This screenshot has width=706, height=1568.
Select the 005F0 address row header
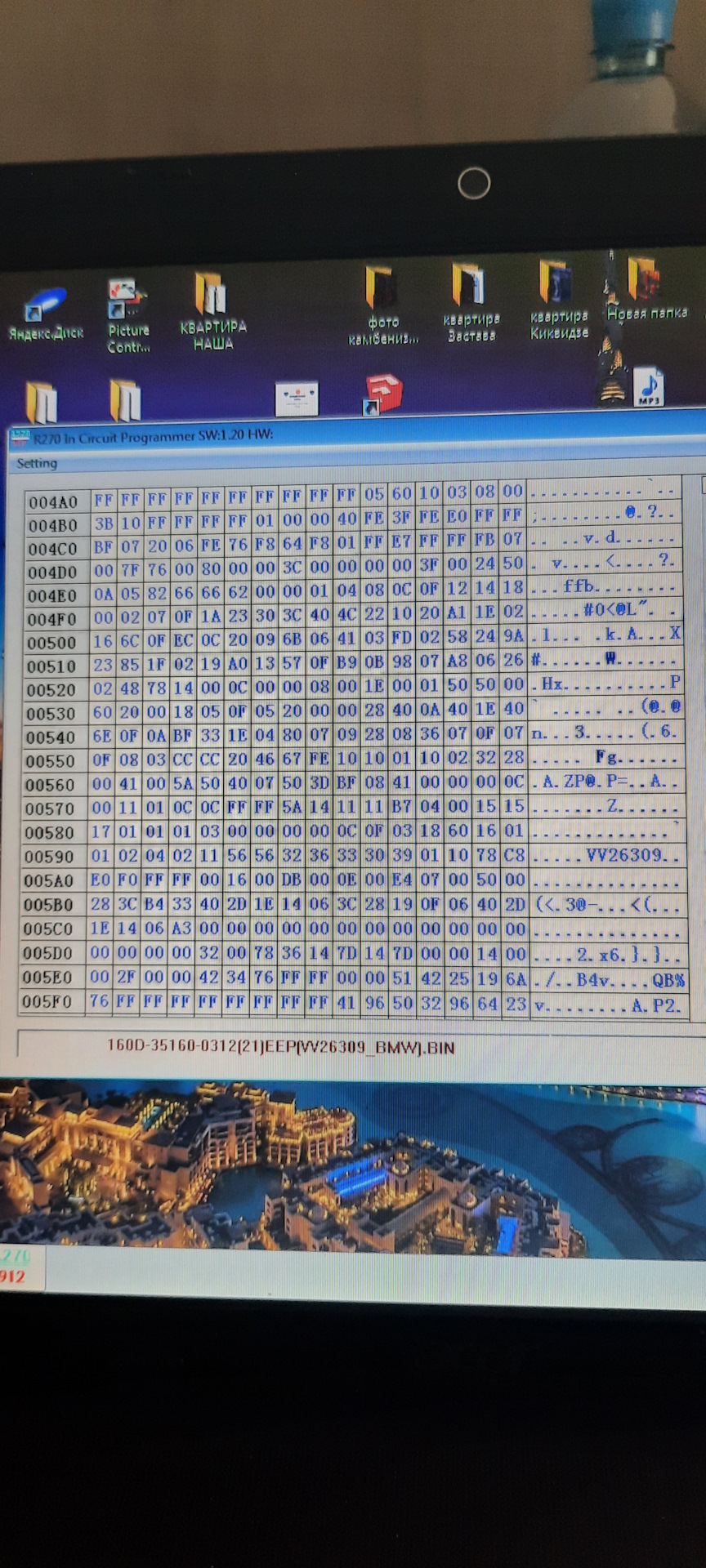click(53, 1002)
